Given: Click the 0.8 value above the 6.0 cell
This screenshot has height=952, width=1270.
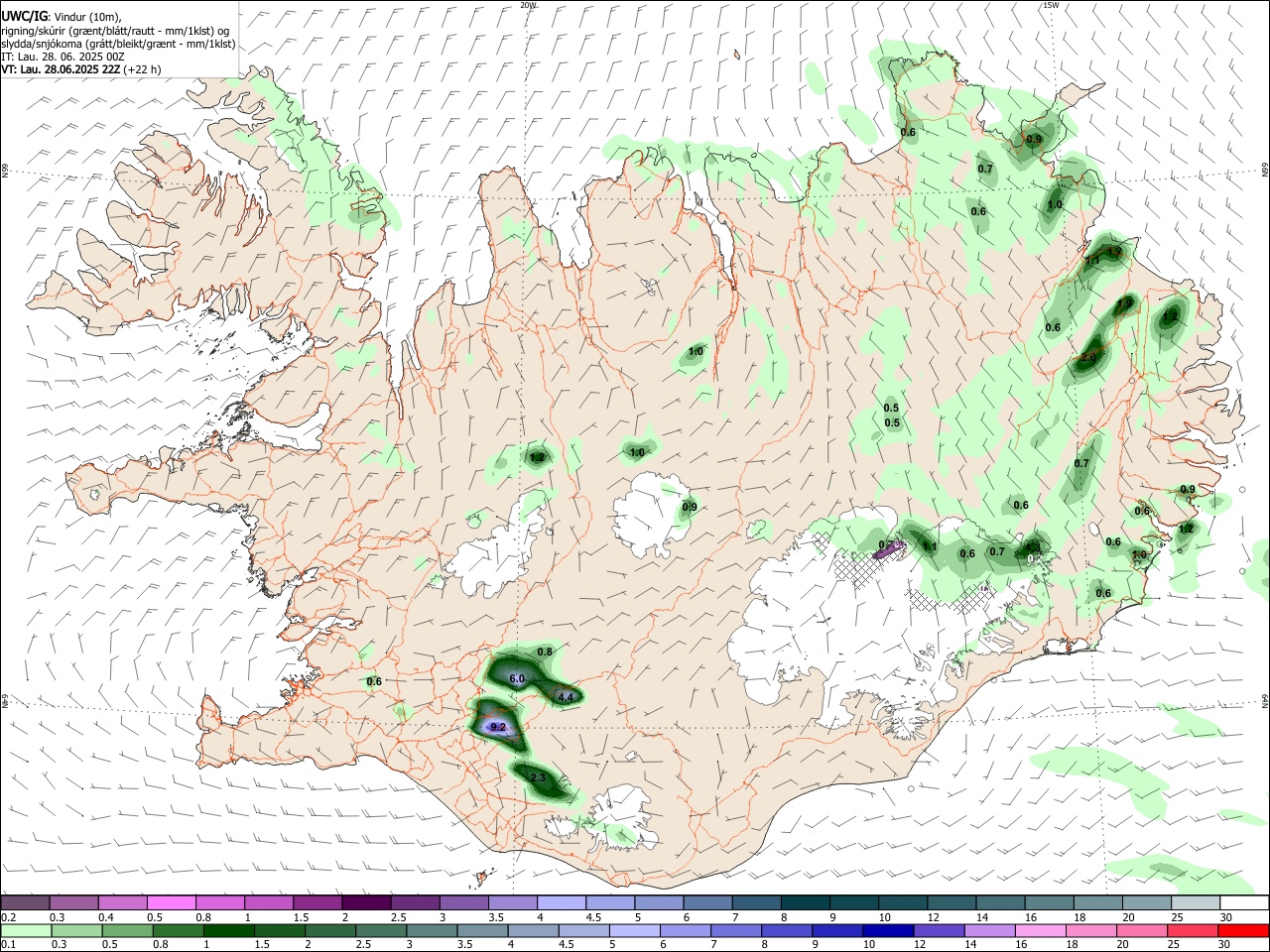Looking at the screenshot, I should click(545, 652).
